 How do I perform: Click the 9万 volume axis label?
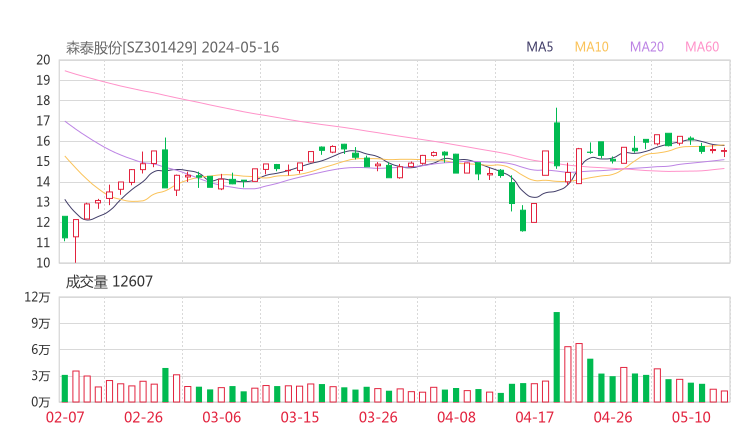pos(41,323)
